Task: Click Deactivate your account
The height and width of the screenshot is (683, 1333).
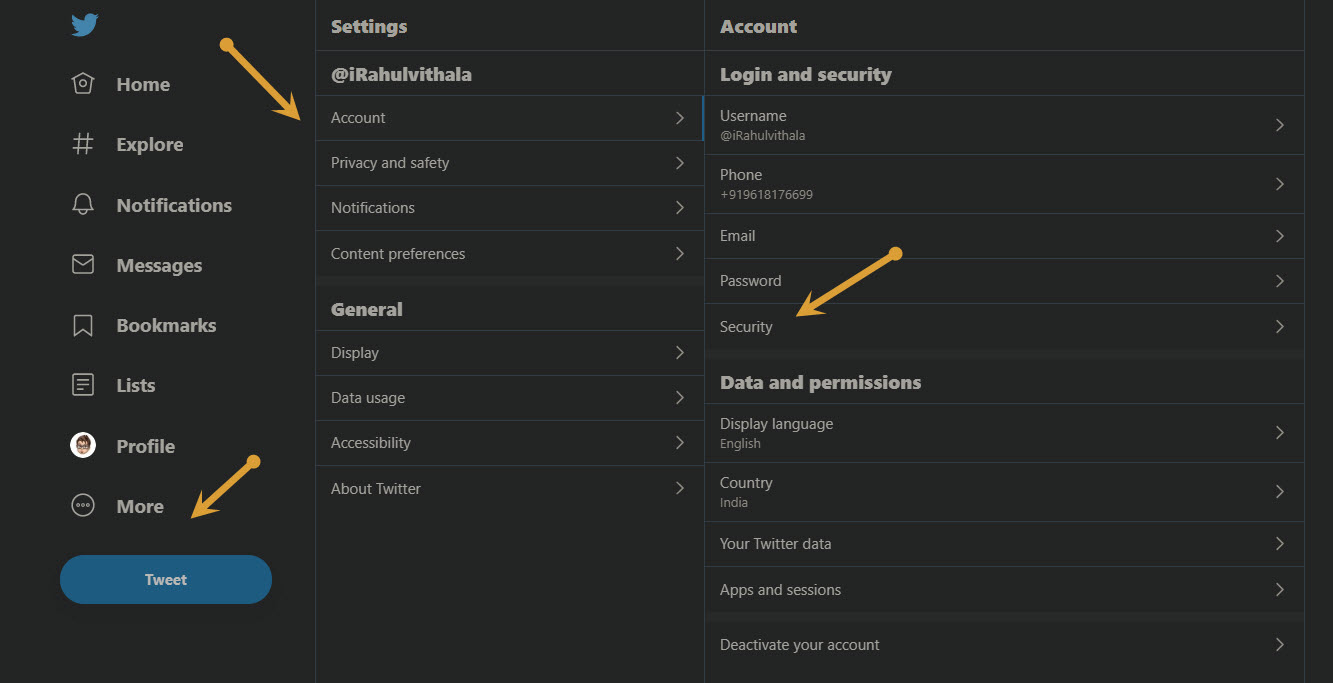Action: click(1004, 645)
